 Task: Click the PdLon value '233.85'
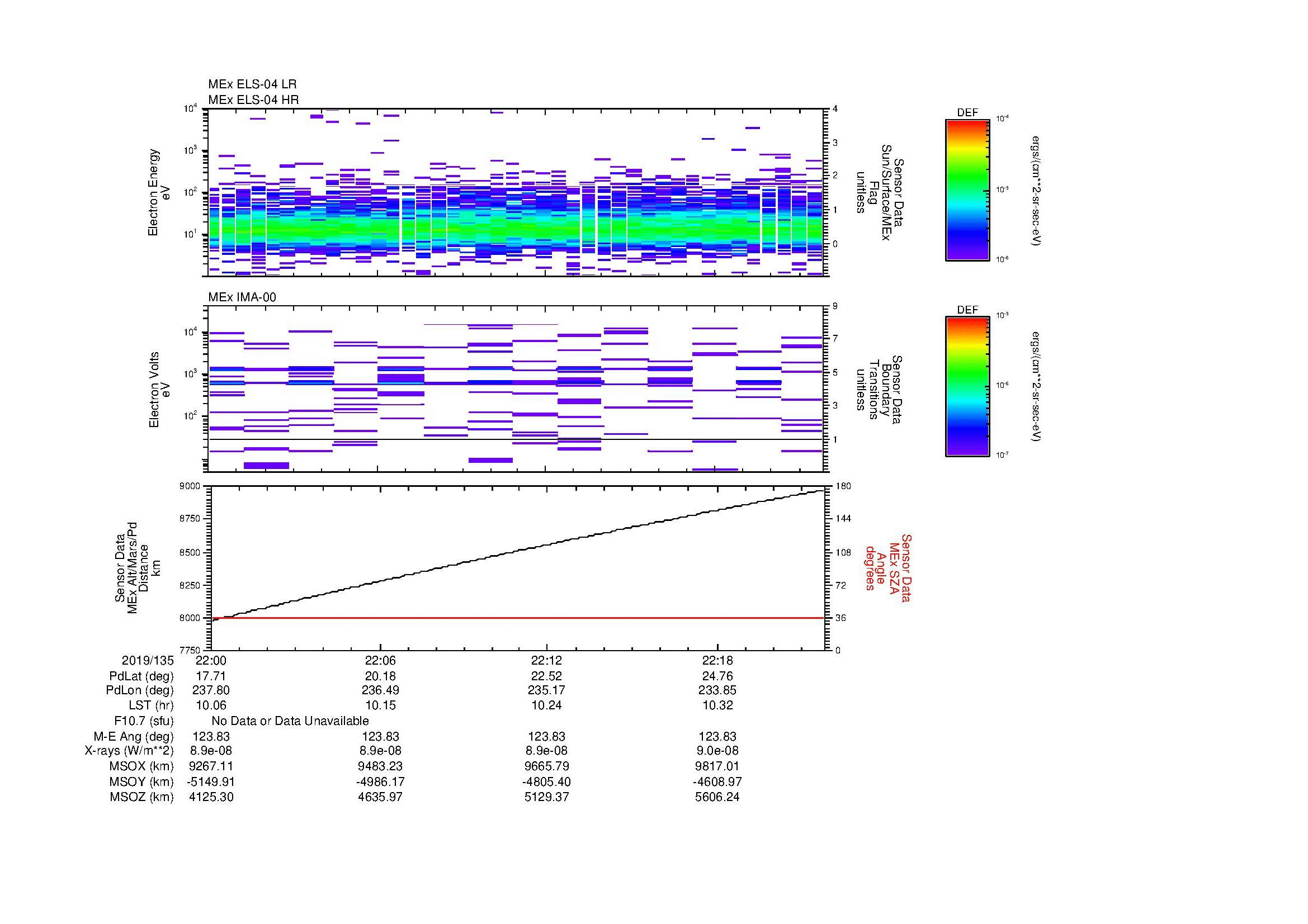tap(717, 690)
